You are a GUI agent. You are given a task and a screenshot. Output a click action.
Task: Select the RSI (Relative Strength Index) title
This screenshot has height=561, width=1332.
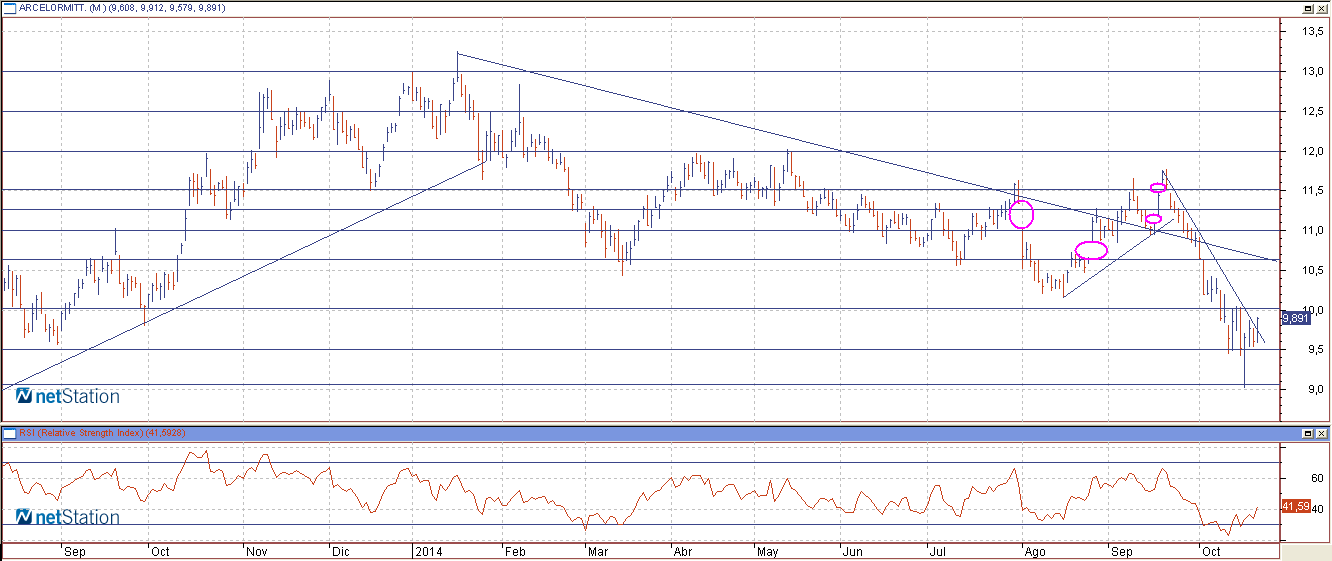[x=82, y=433]
